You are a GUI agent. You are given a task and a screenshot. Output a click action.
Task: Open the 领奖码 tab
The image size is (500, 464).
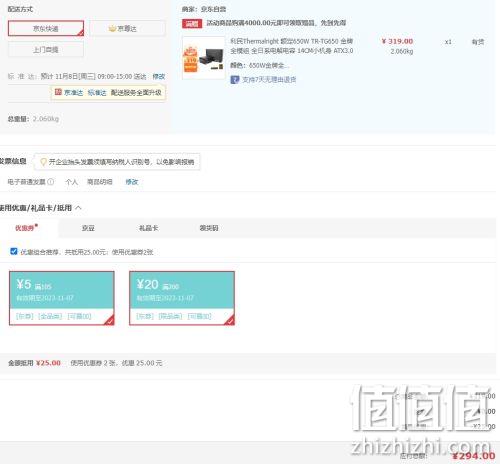point(209,228)
